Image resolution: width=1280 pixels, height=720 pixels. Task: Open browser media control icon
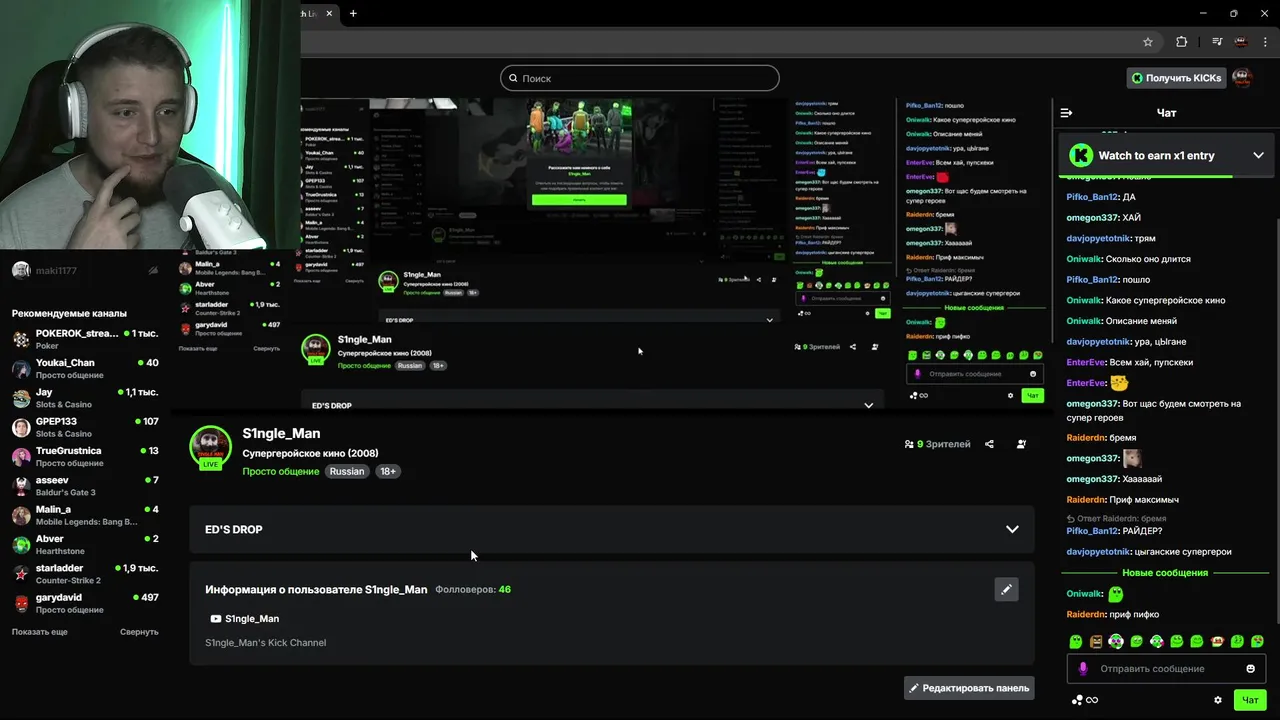[x=1217, y=42]
